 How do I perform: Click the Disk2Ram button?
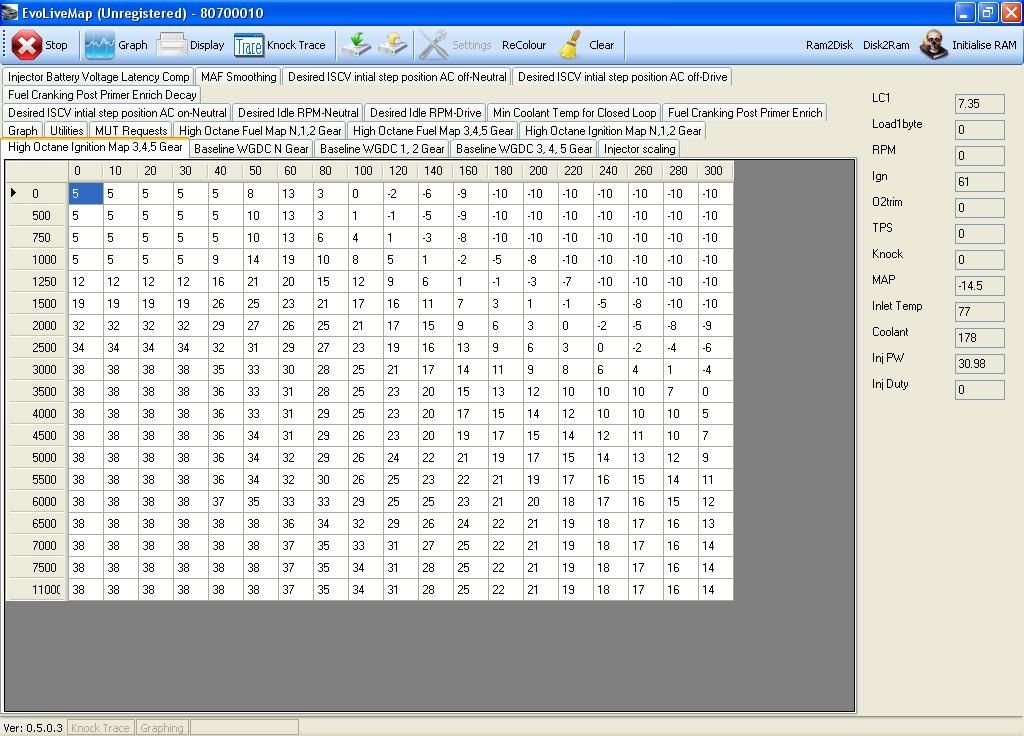(x=886, y=45)
